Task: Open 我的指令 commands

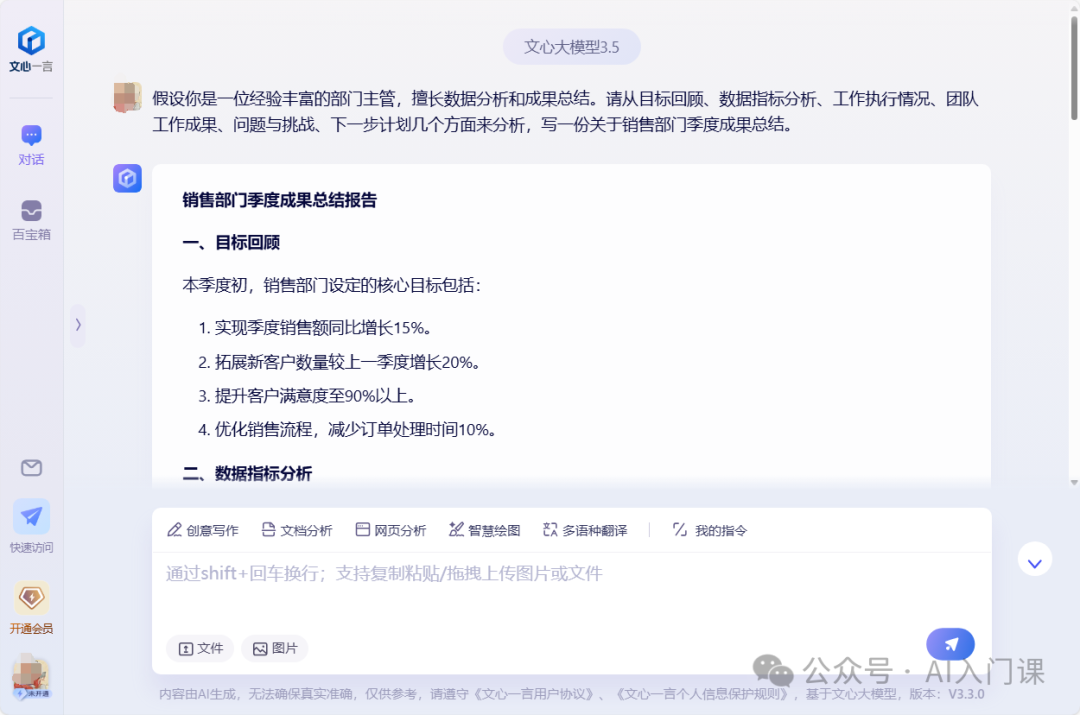Action: pos(709,530)
